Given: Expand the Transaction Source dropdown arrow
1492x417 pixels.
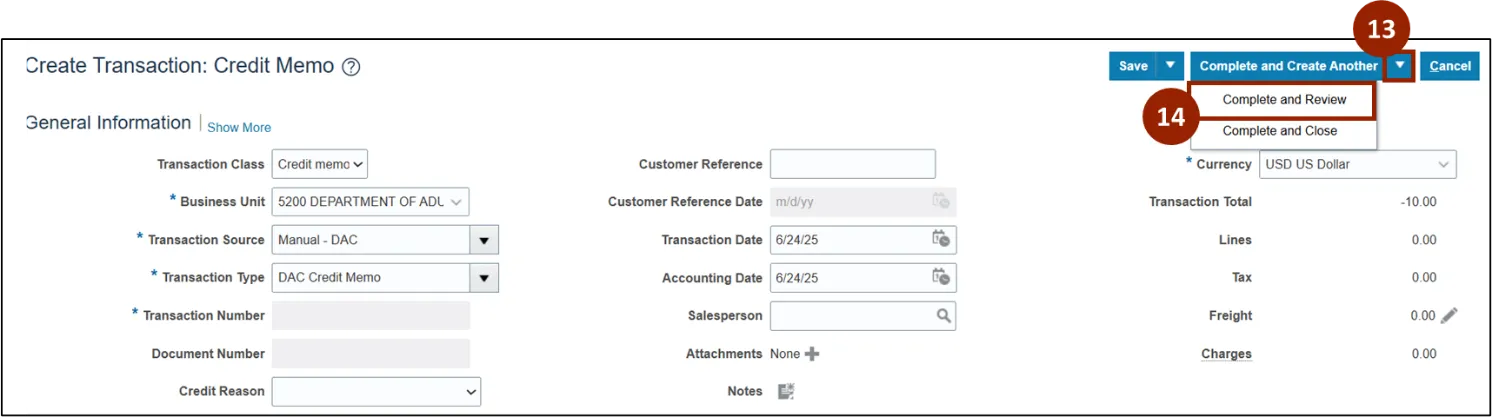Looking at the screenshot, I should (484, 240).
